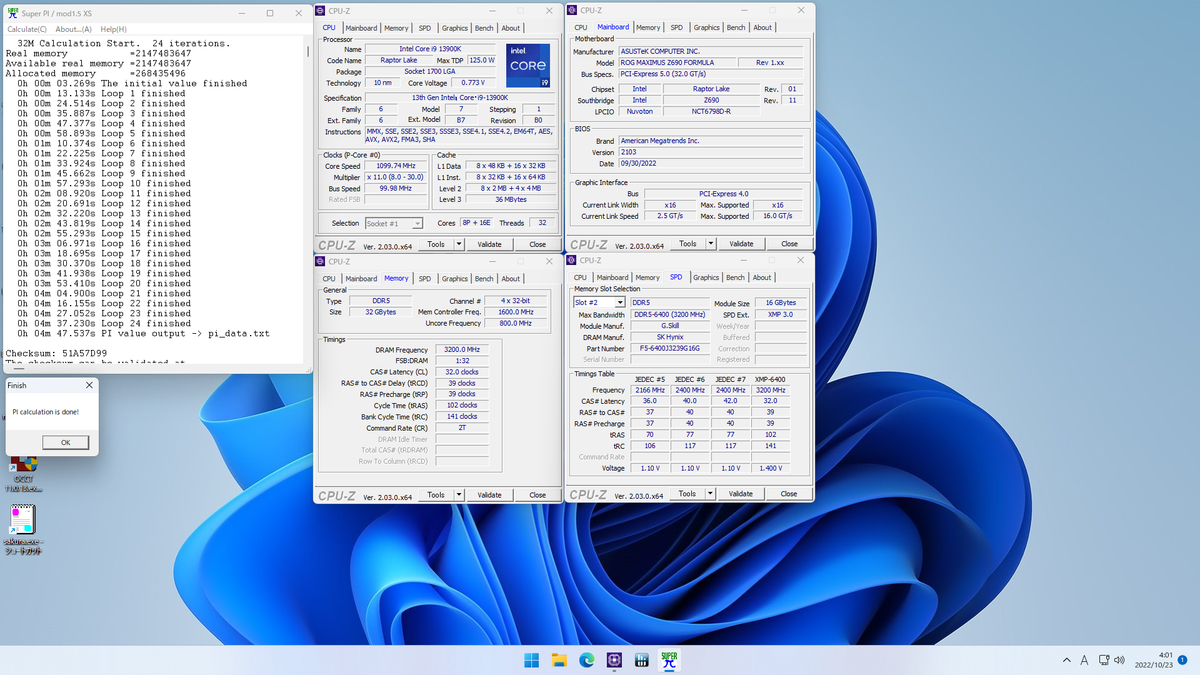The height and width of the screenshot is (675, 1200).
Task: Click the CPU-Z taskbar icon
Action: point(613,660)
